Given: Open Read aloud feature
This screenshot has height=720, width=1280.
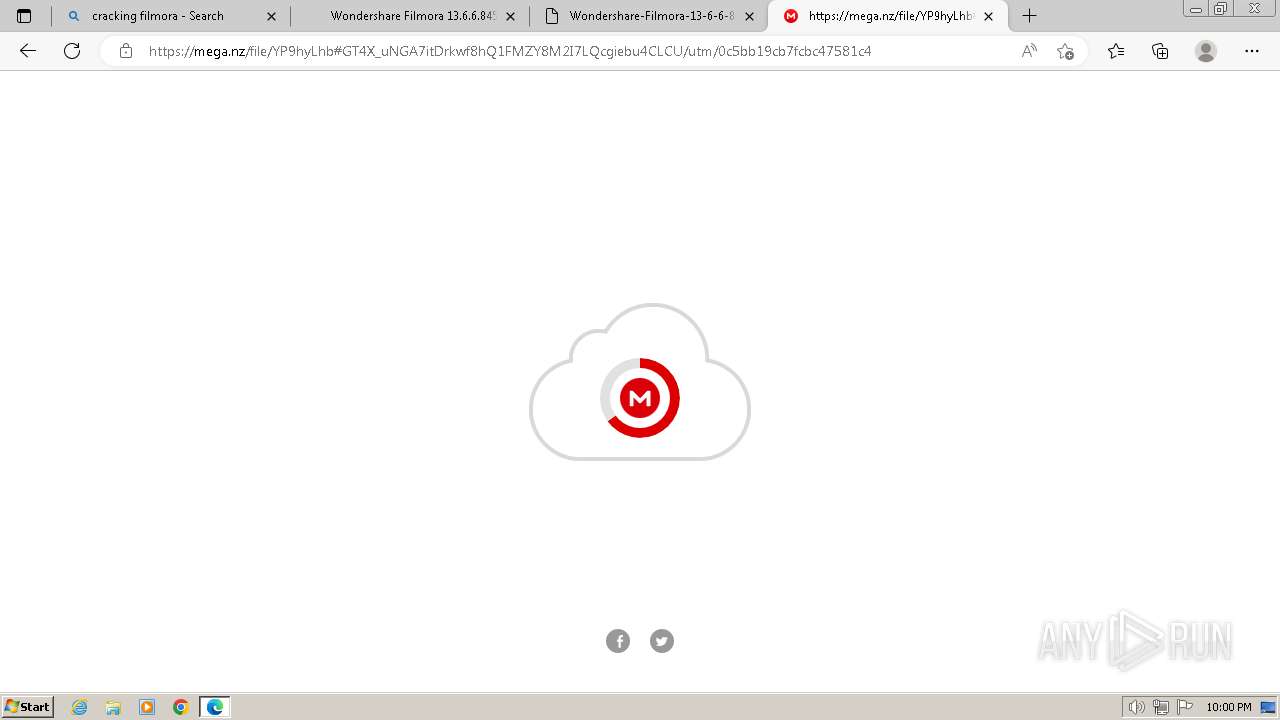Looking at the screenshot, I should point(1028,51).
